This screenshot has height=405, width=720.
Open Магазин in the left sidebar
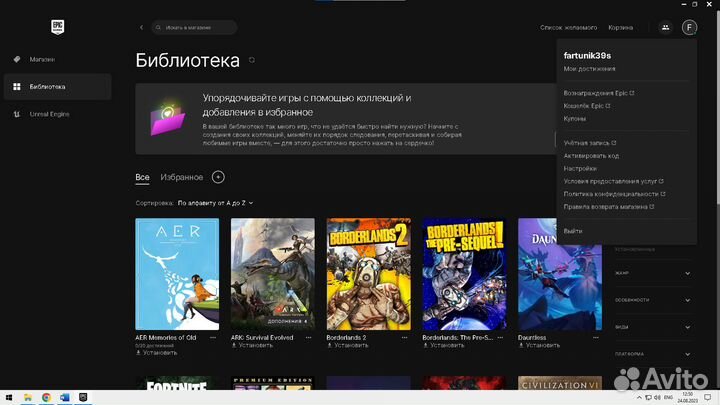pyautogui.click(x=42, y=59)
